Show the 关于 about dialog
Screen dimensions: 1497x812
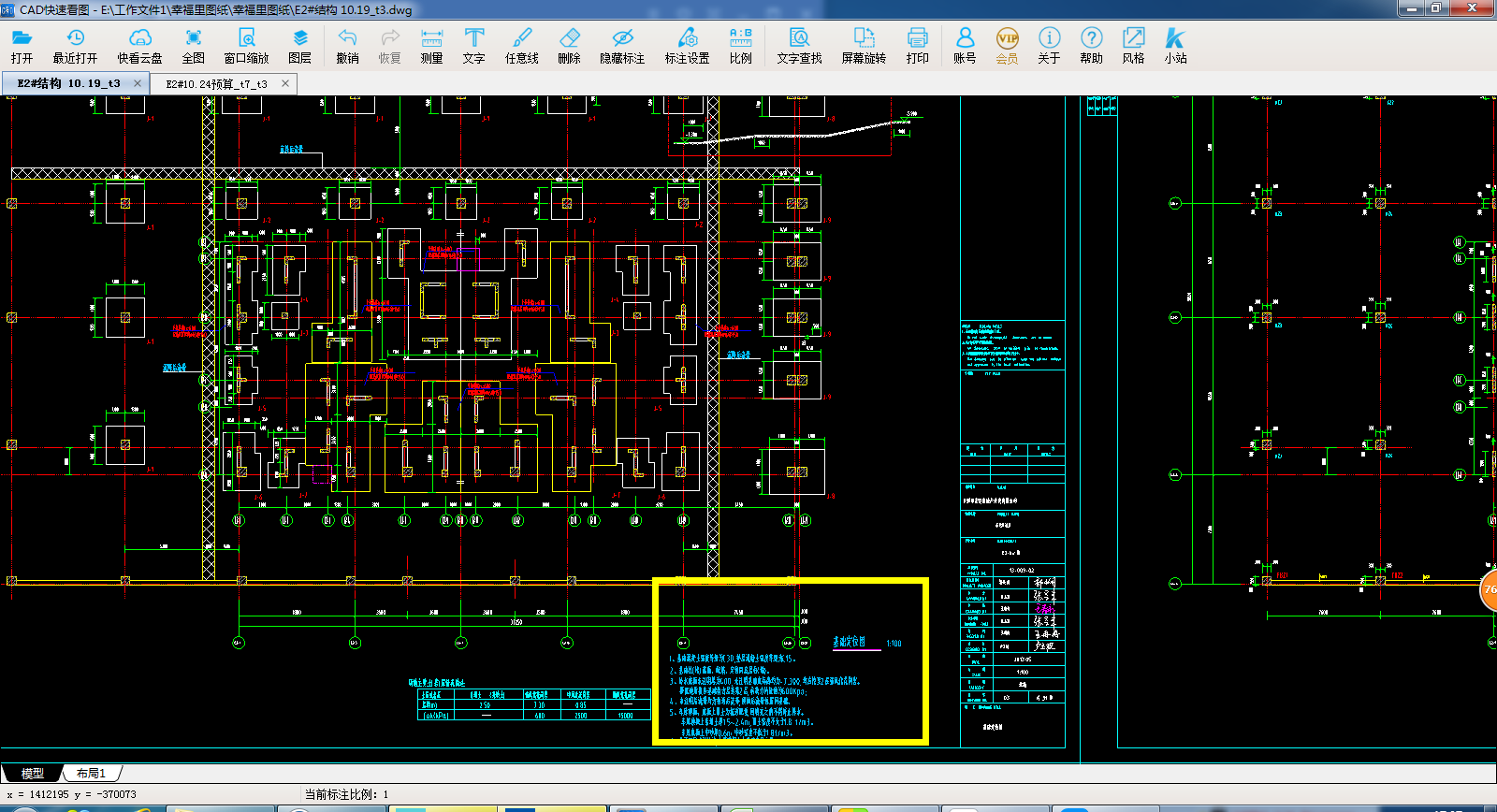[x=1049, y=45]
